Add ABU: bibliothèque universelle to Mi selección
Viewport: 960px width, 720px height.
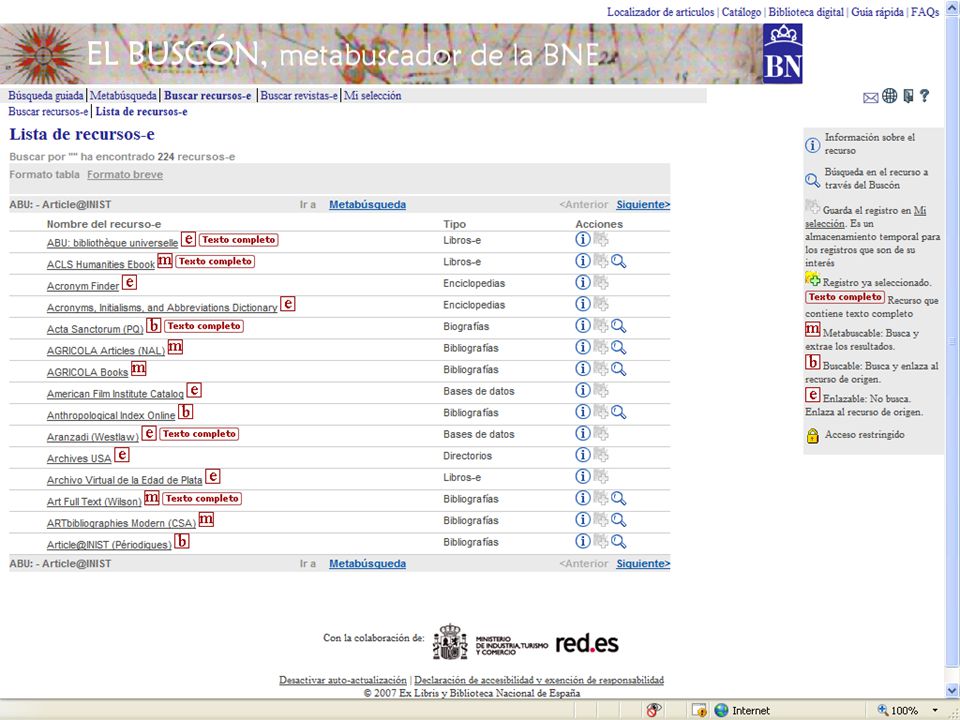(601, 239)
